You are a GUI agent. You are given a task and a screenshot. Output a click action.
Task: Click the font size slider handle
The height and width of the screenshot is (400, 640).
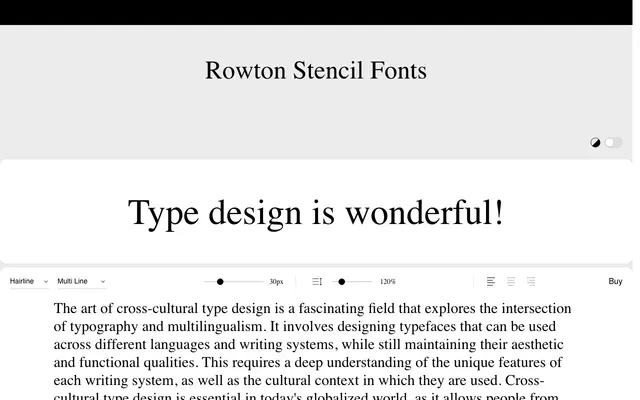[x=220, y=282]
